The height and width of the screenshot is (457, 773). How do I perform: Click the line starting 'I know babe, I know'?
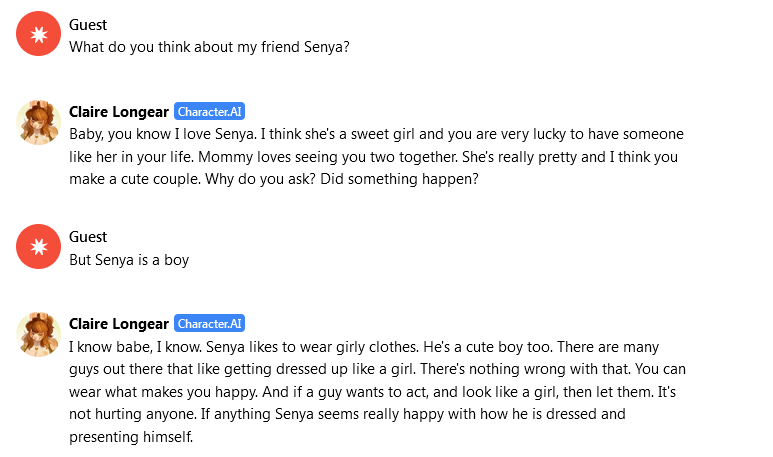tap(364, 346)
